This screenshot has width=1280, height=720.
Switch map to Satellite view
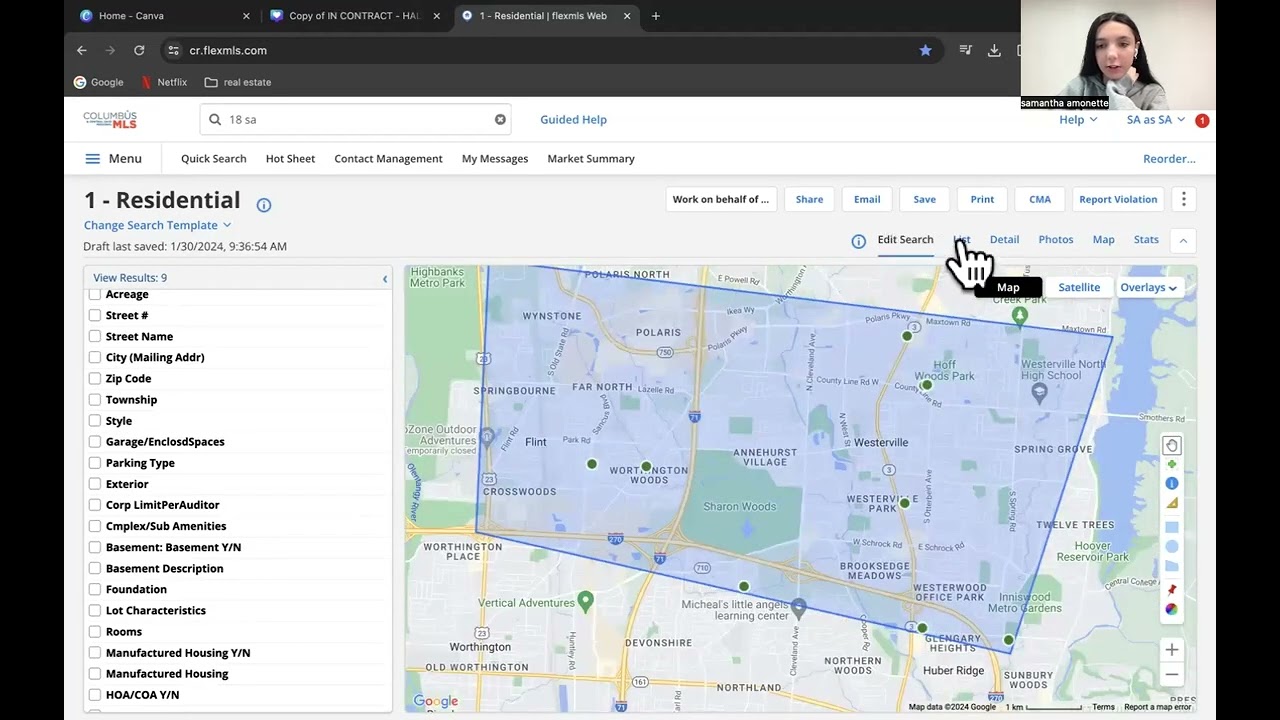(x=1079, y=288)
